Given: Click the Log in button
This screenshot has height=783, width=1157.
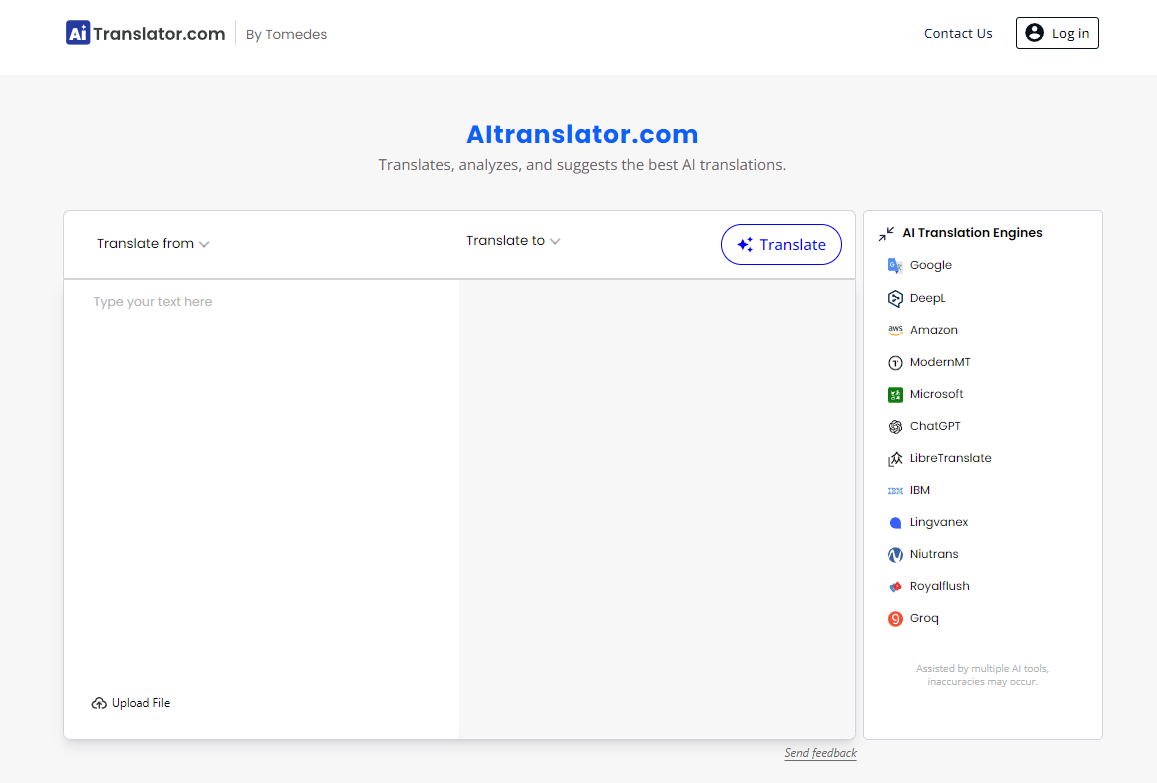Looking at the screenshot, I should pos(1057,33).
